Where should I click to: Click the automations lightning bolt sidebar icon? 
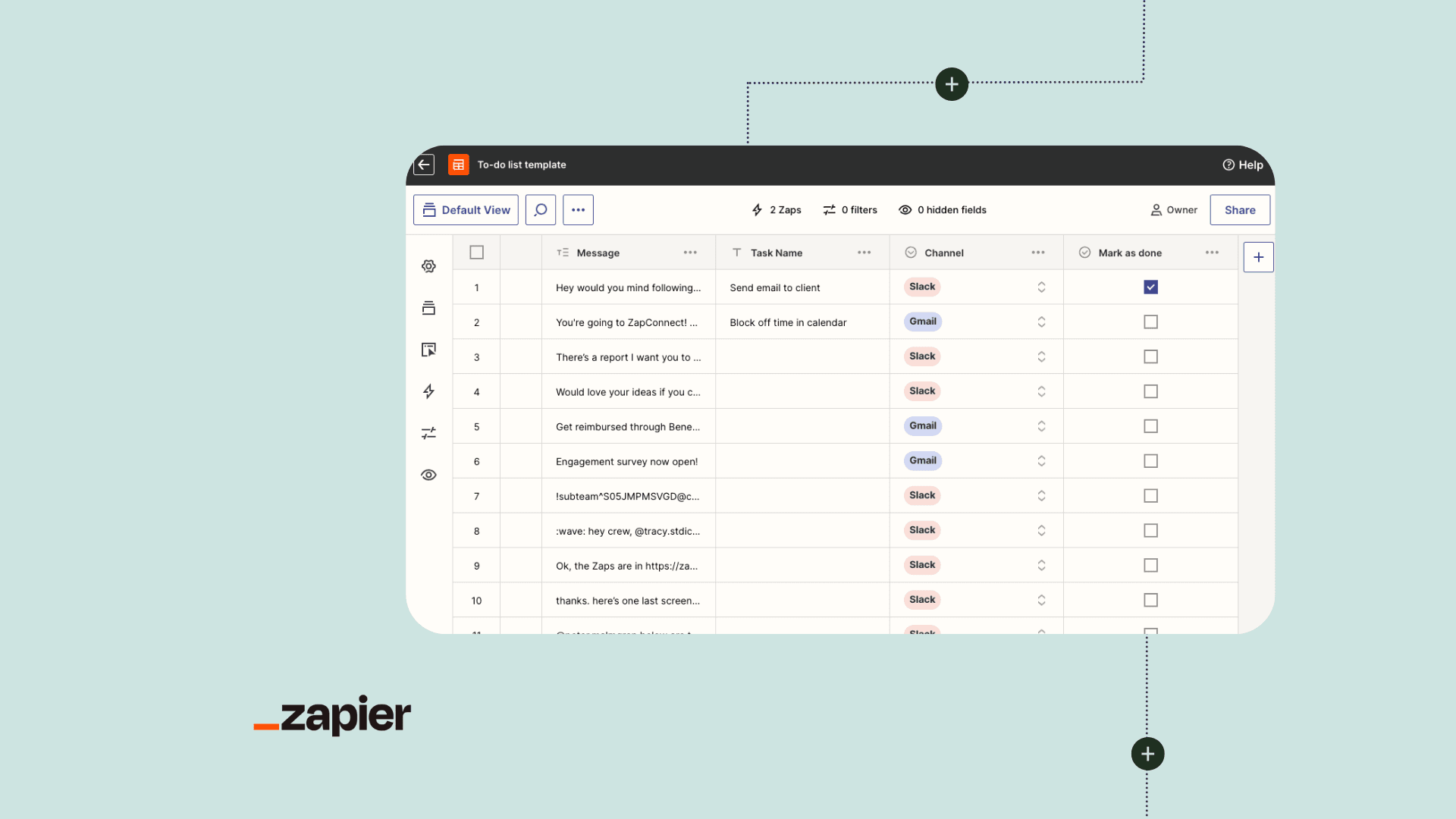click(x=428, y=390)
